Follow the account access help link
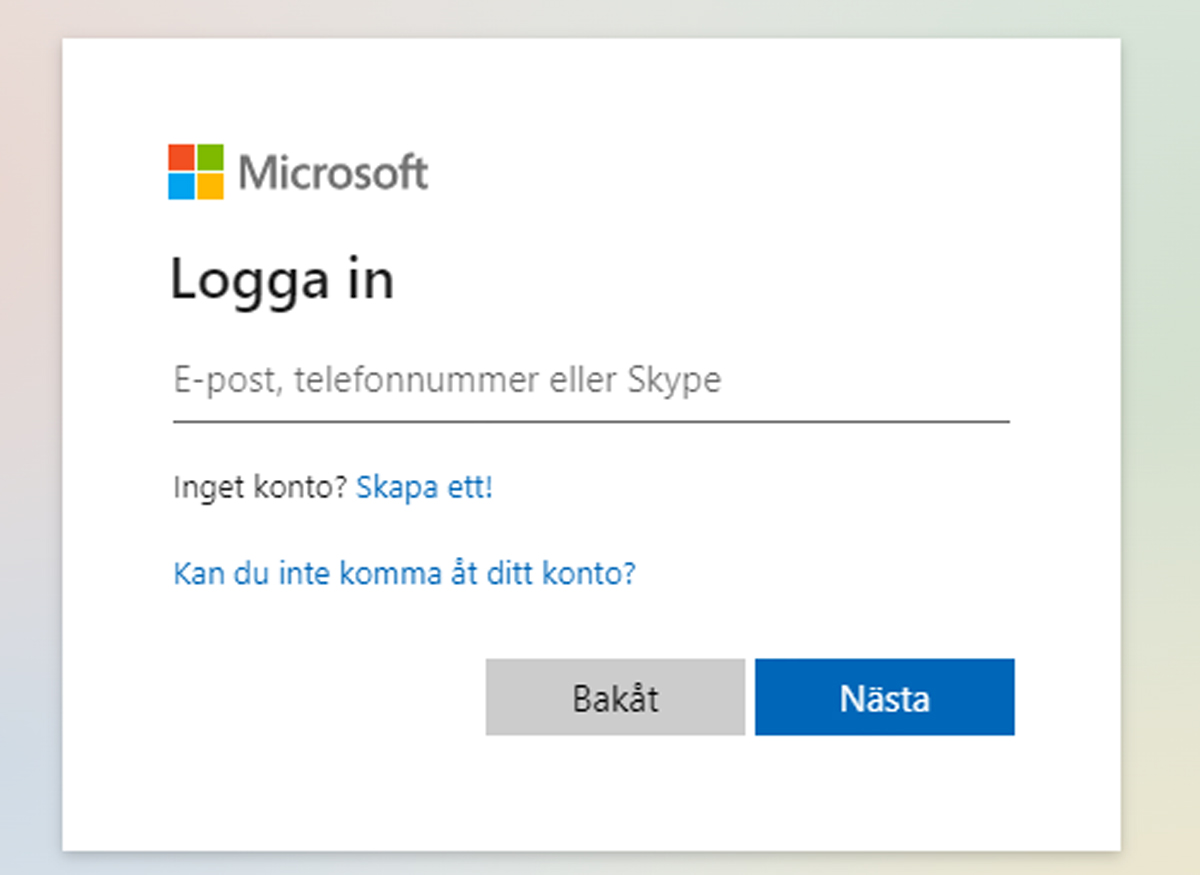The image size is (1200, 875). [405, 574]
